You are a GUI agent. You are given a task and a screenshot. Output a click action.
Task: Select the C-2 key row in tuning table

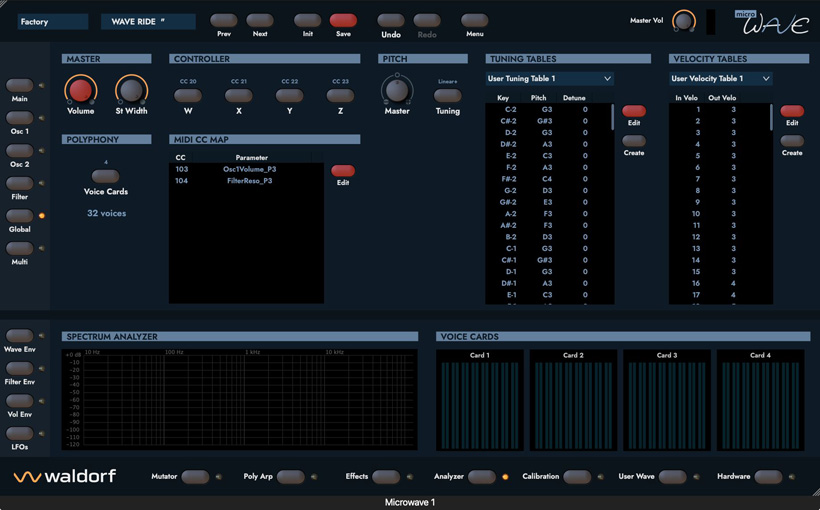pos(548,109)
